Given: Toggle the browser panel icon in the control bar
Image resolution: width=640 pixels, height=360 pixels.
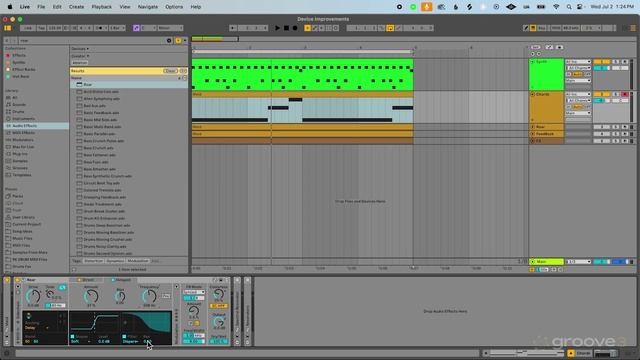Looking at the screenshot, I should (x=8, y=28).
